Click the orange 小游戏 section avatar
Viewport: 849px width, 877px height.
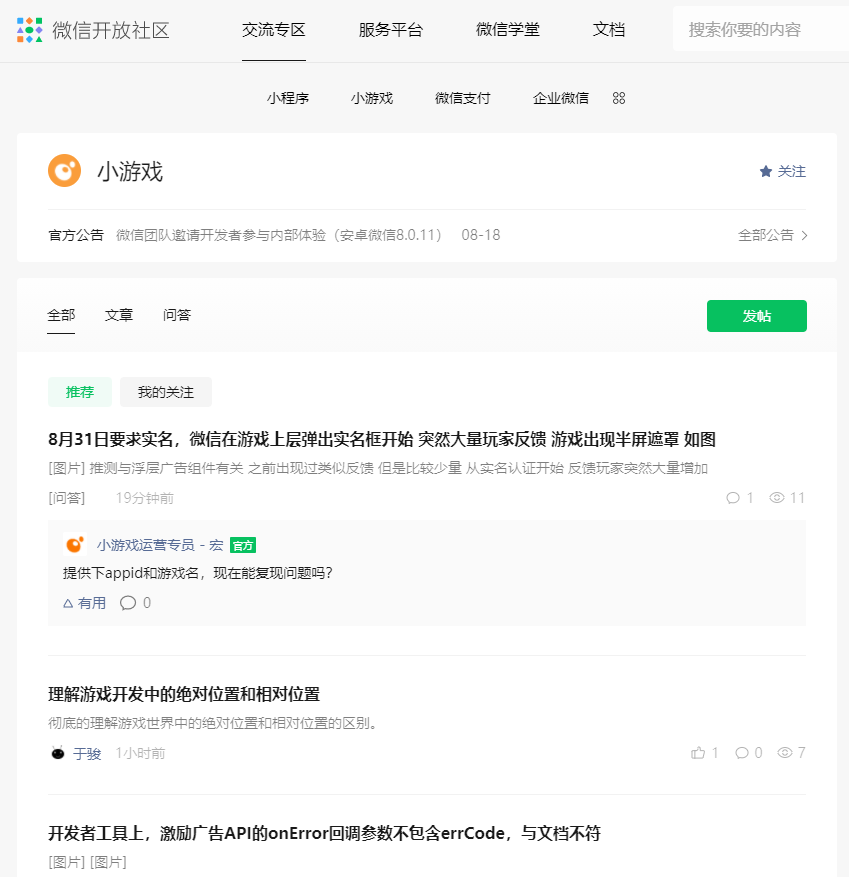coord(64,171)
